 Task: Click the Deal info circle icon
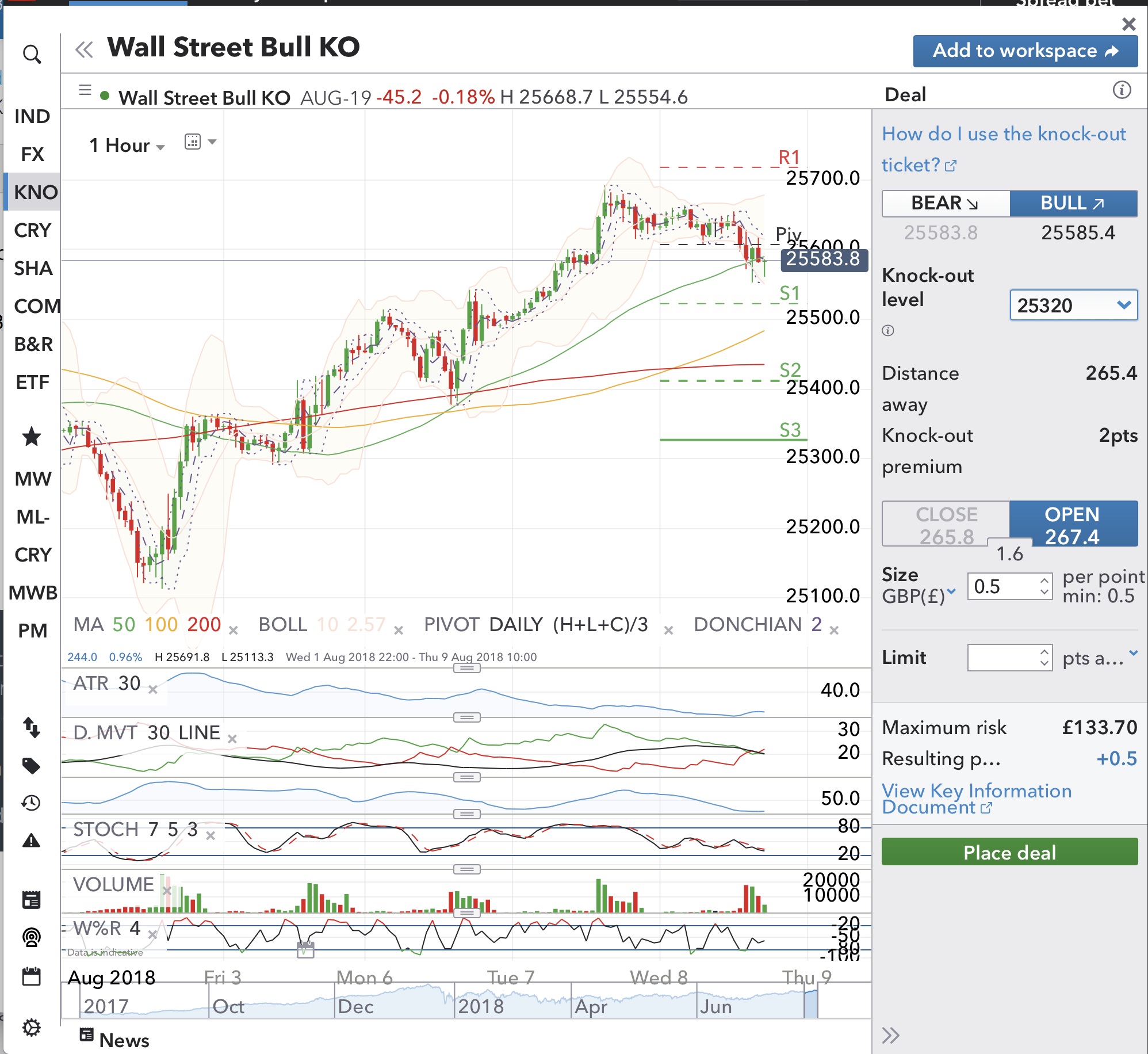click(x=1122, y=90)
